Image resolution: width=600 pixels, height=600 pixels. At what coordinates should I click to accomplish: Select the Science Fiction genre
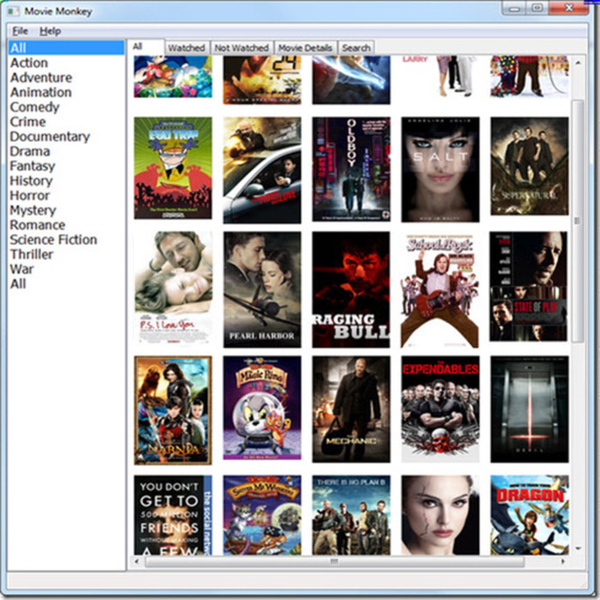[54, 240]
